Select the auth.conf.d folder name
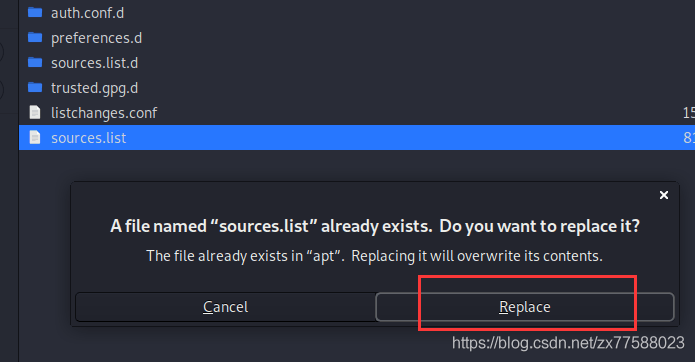 (87, 13)
